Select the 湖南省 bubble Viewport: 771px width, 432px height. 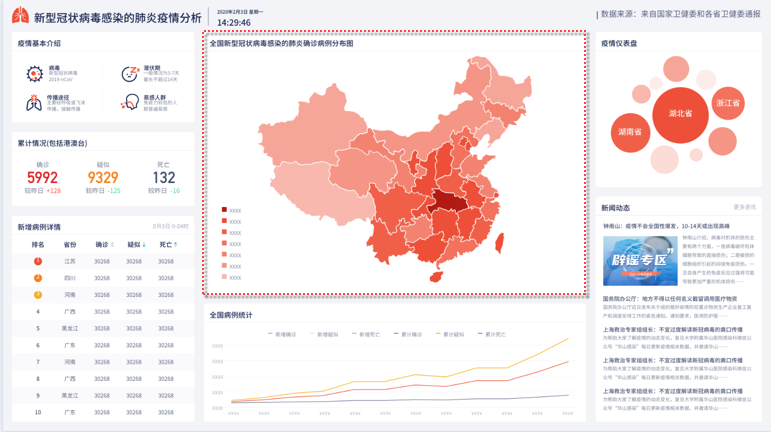[630, 132]
